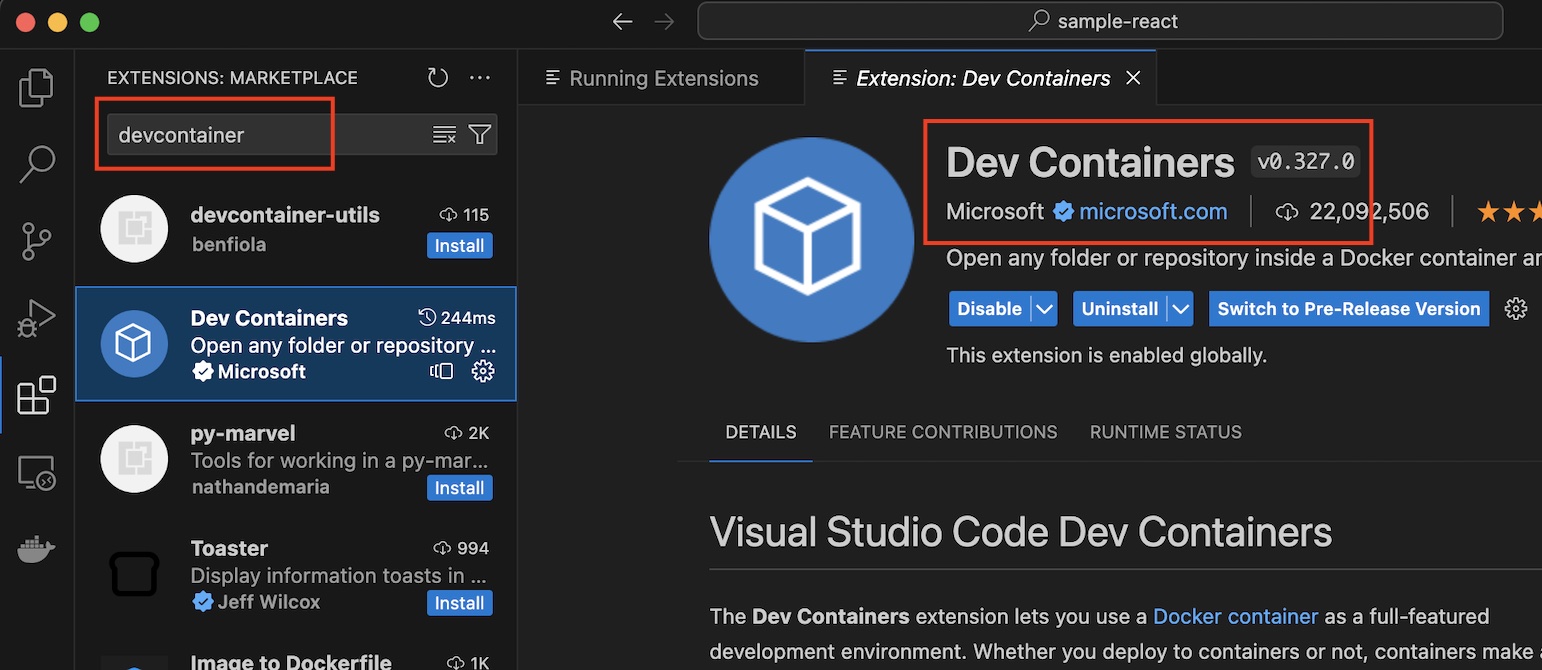
Task: Click the Toaster extension icon
Action: click(133, 575)
